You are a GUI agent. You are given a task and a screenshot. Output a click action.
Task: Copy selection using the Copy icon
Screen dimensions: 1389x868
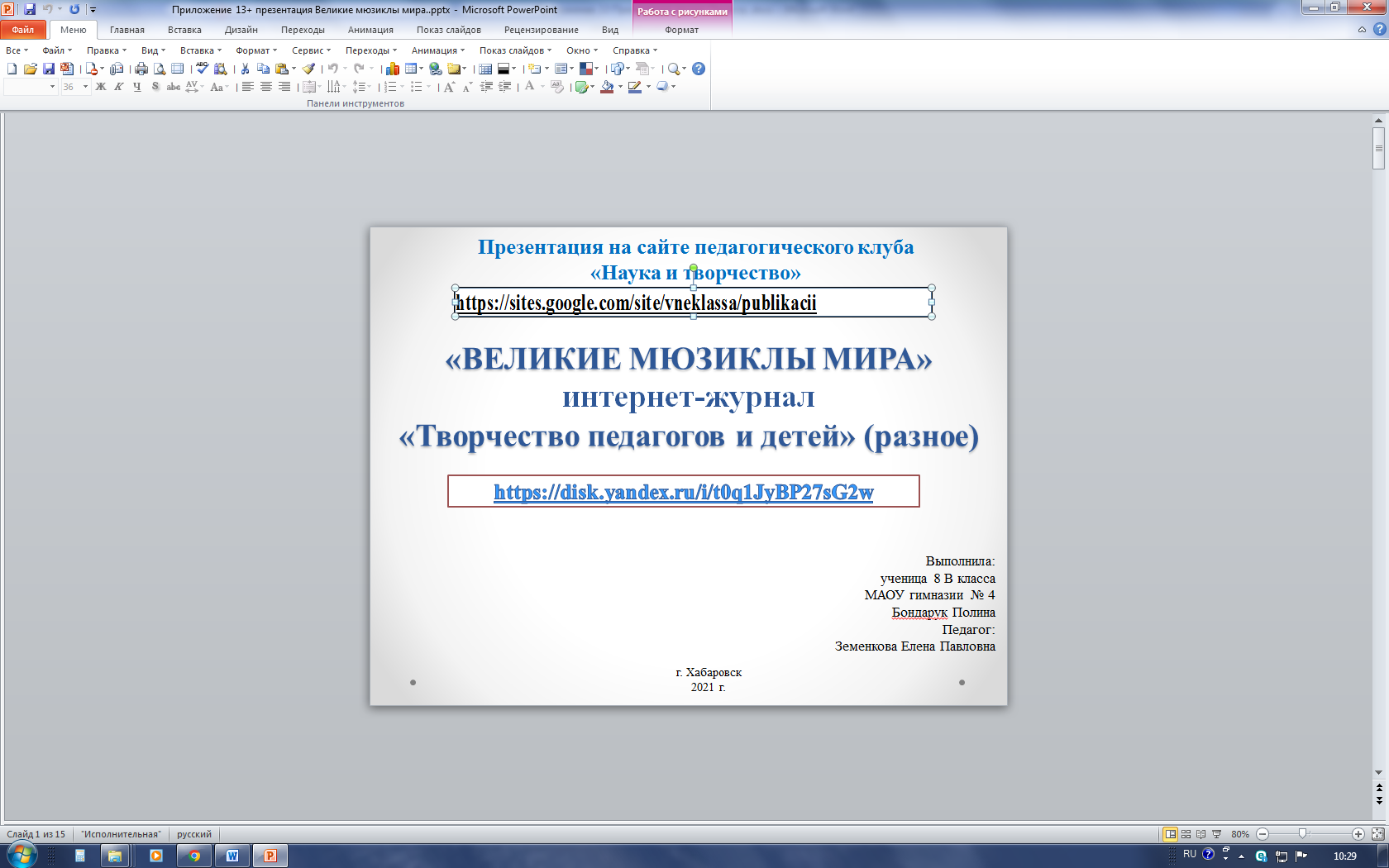click(263, 69)
